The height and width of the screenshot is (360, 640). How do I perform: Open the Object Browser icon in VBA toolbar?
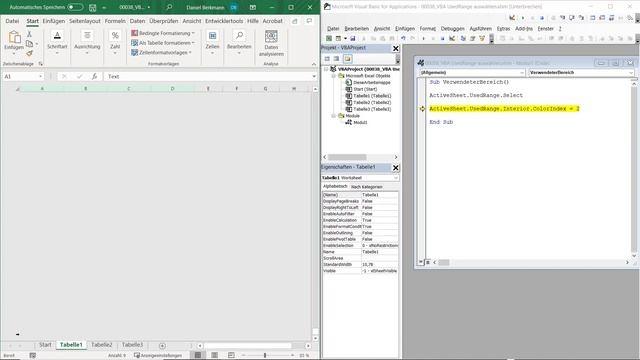point(482,38)
